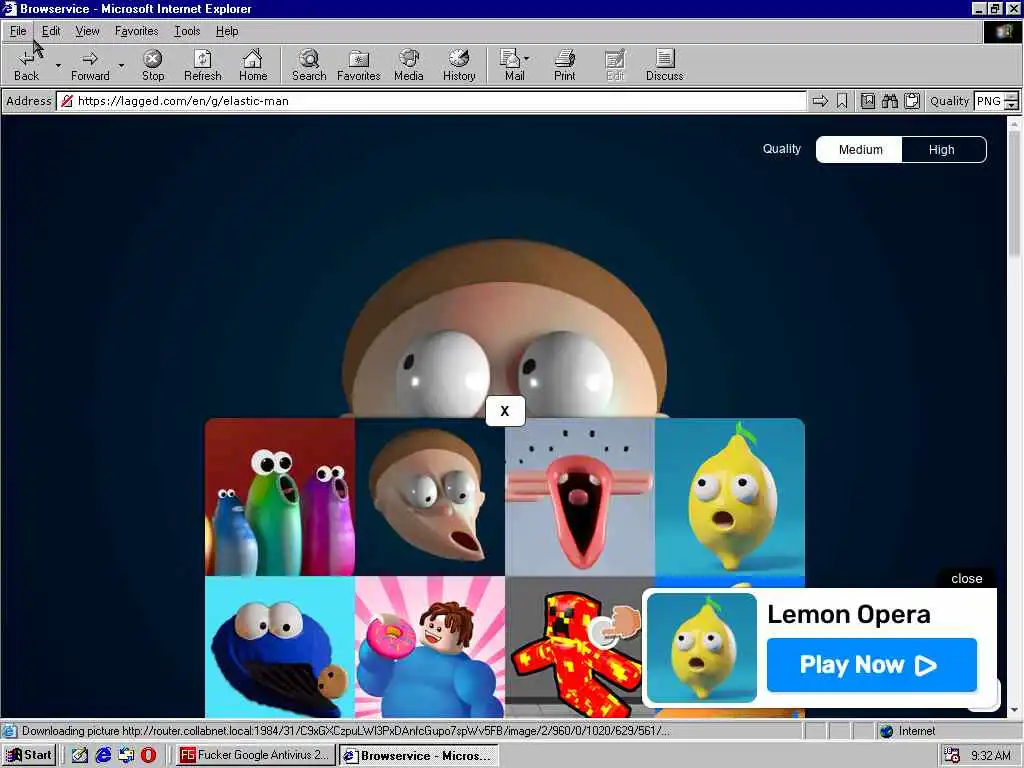This screenshot has width=1024, height=768.
Task: Open the Tools menu
Action: (x=187, y=31)
